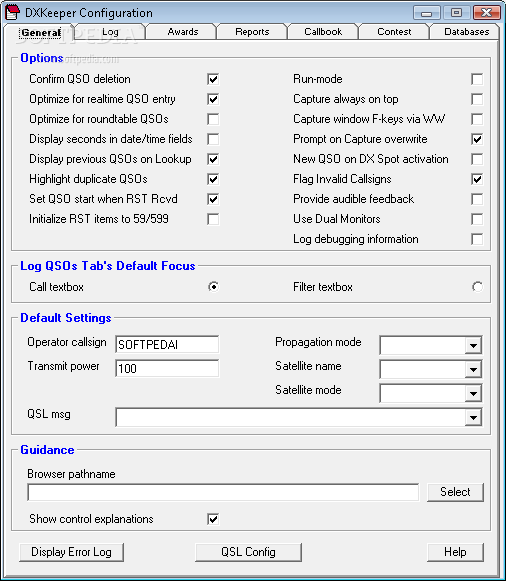Toggle Optimize for realtime QSO entry
This screenshot has height=581, width=506.
213,99
